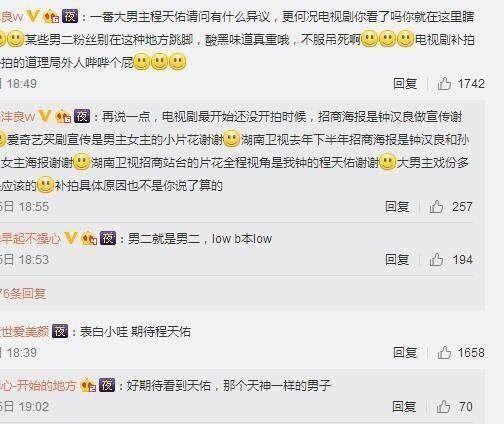Like the comment with 257 likes
Viewport: 504px width, 424px height.
[436, 207]
